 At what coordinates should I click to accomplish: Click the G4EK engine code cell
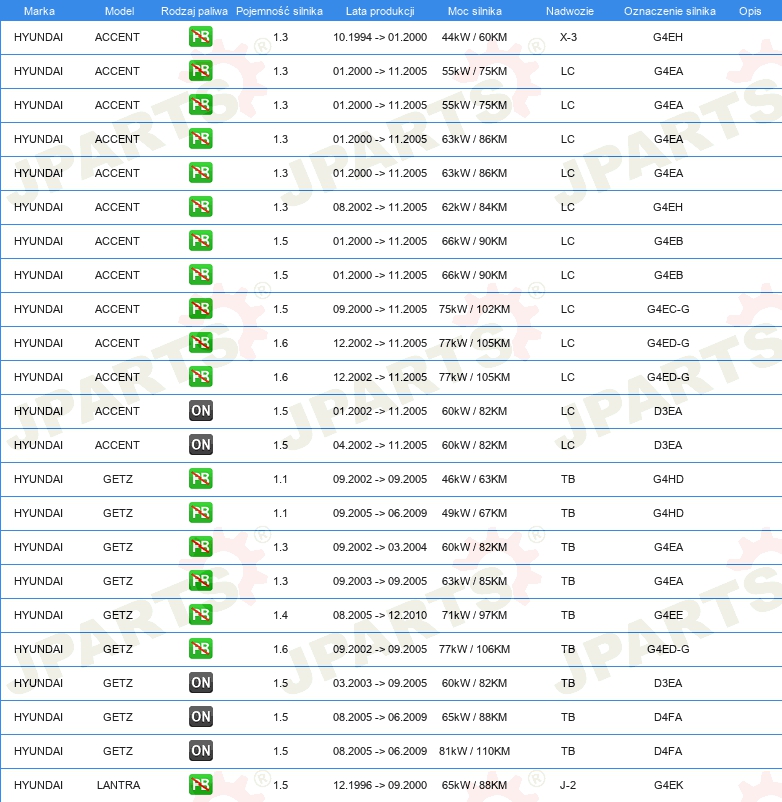tap(668, 785)
